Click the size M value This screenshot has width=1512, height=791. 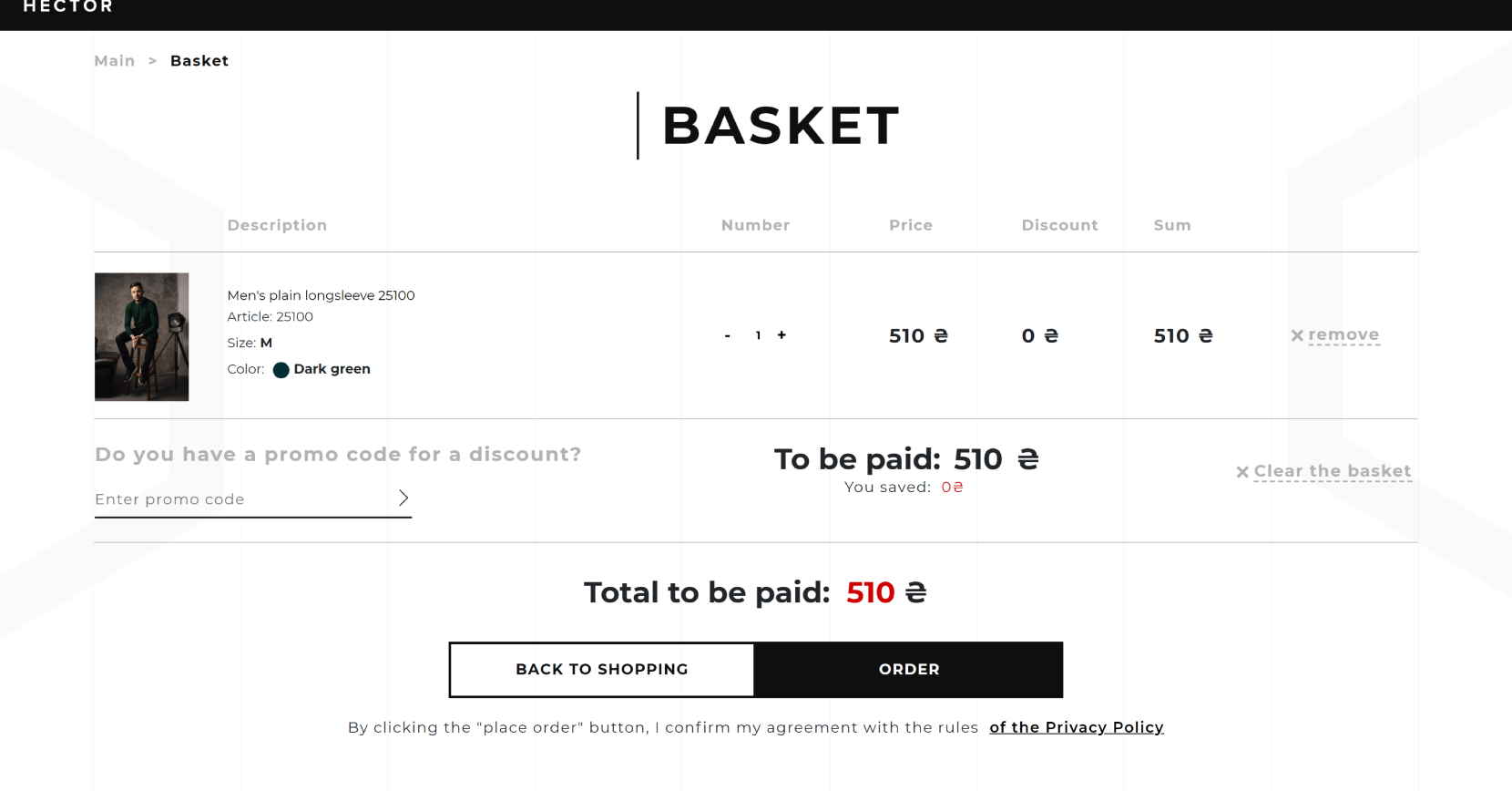266,343
